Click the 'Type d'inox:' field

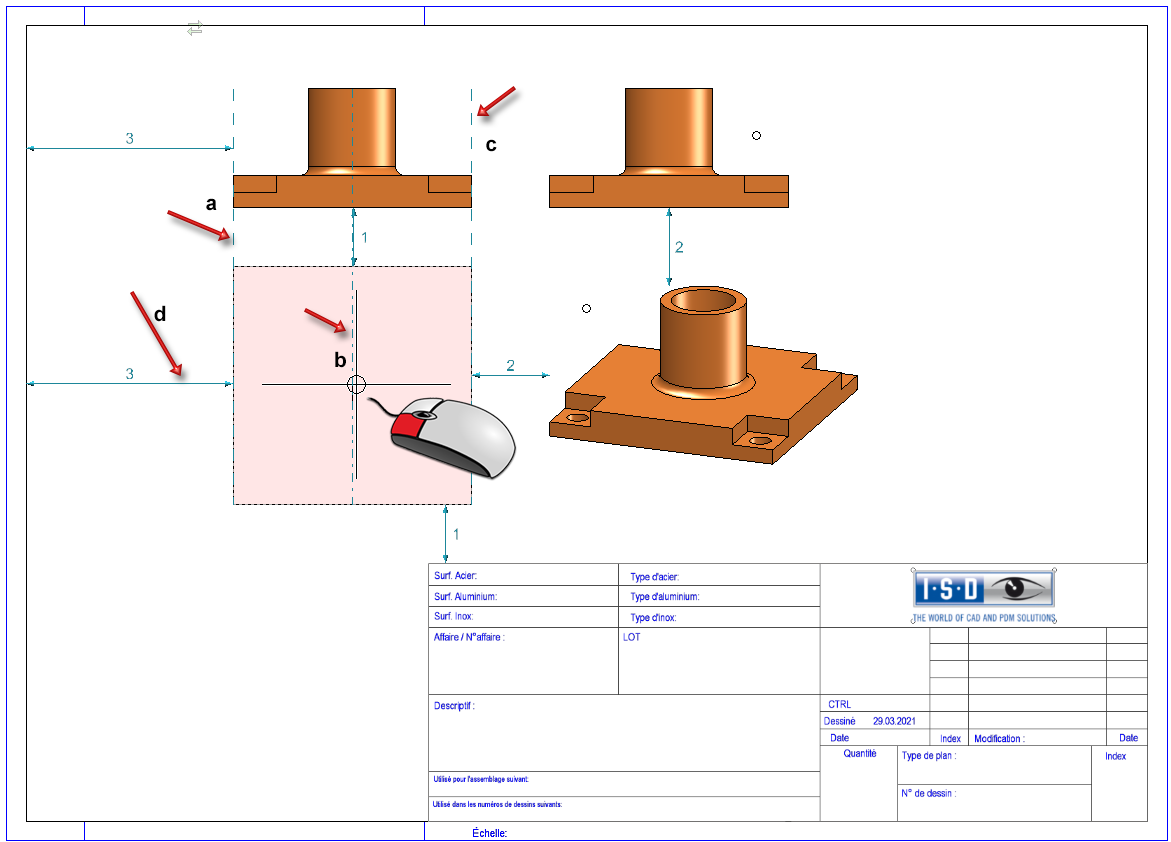(x=719, y=617)
